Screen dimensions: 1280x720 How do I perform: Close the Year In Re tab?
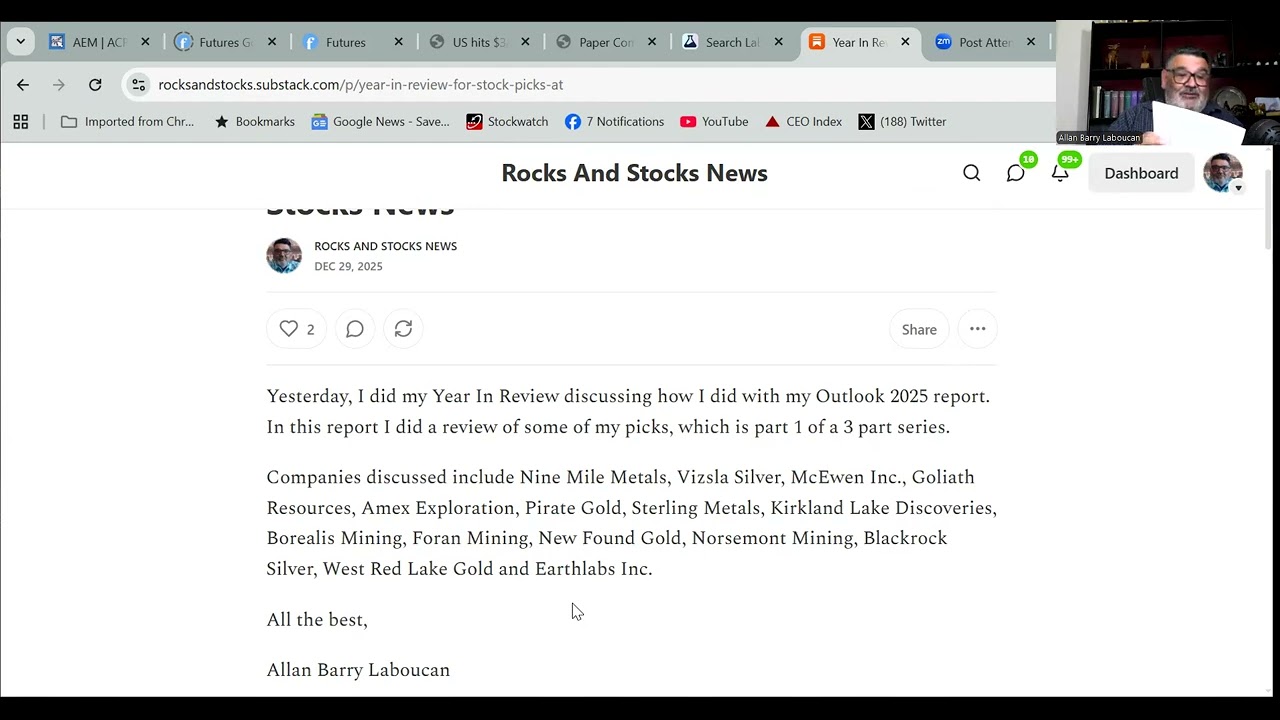click(x=905, y=42)
